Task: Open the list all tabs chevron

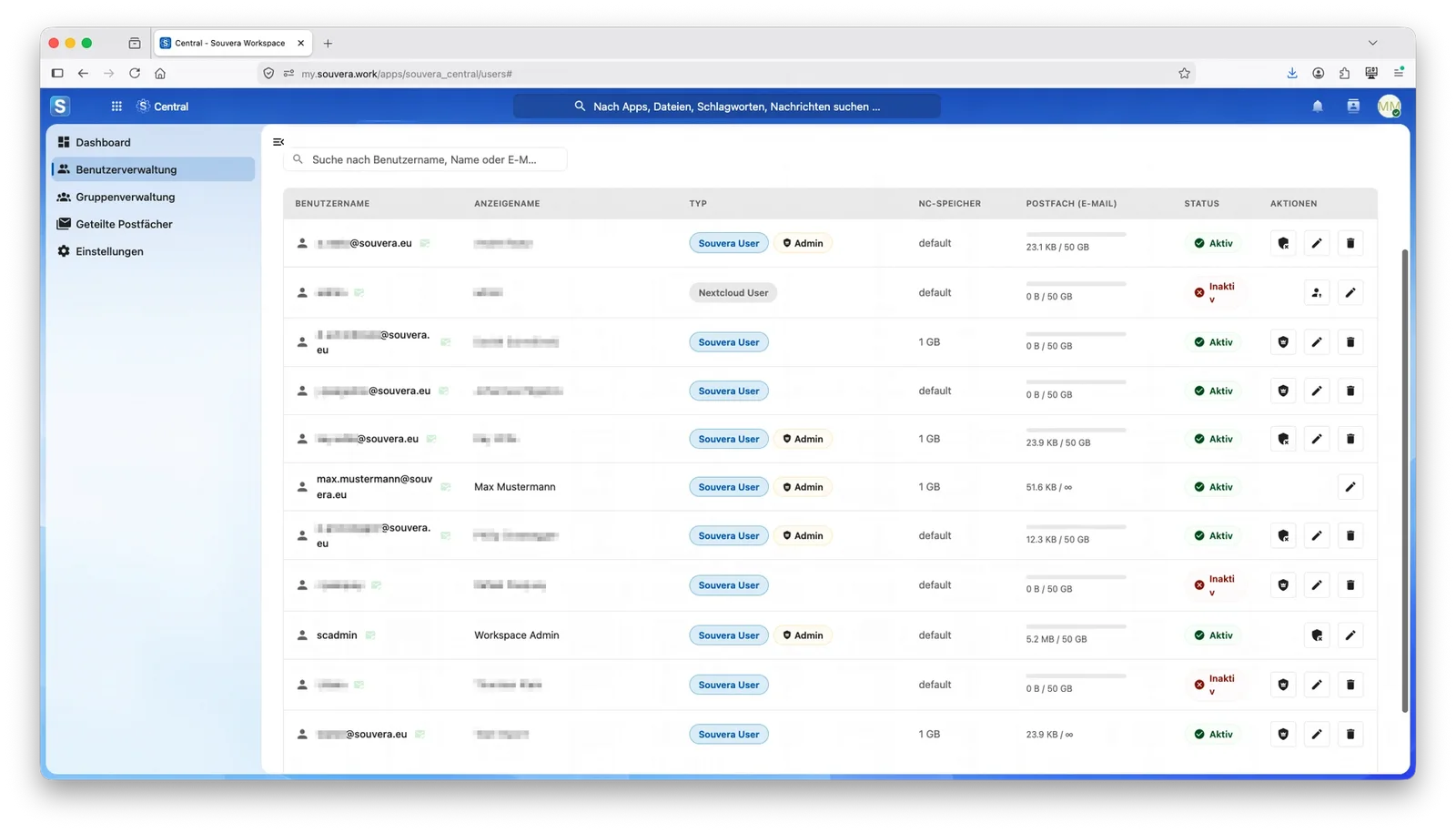Action: [x=1372, y=43]
